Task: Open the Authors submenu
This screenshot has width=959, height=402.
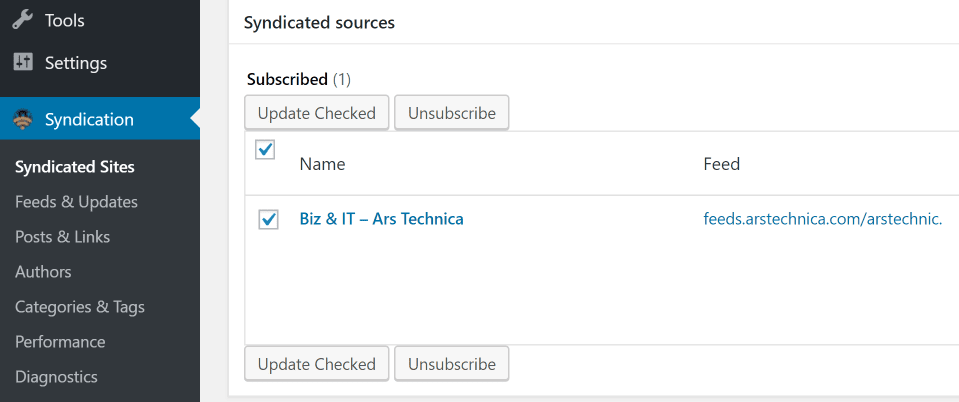Action: 43,272
